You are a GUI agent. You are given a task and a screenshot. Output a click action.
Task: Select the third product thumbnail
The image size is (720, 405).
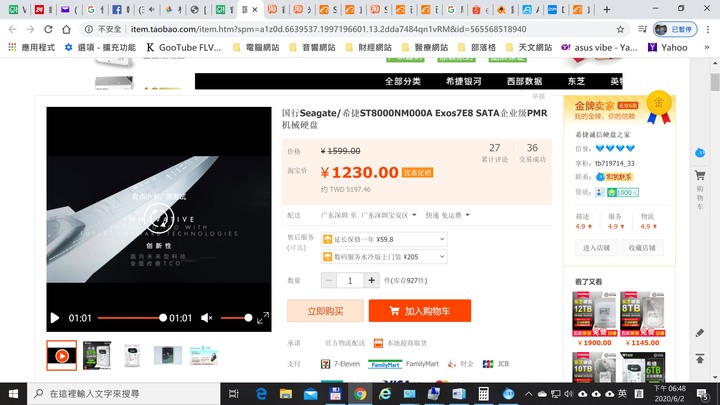pyautogui.click(x=132, y=355)
